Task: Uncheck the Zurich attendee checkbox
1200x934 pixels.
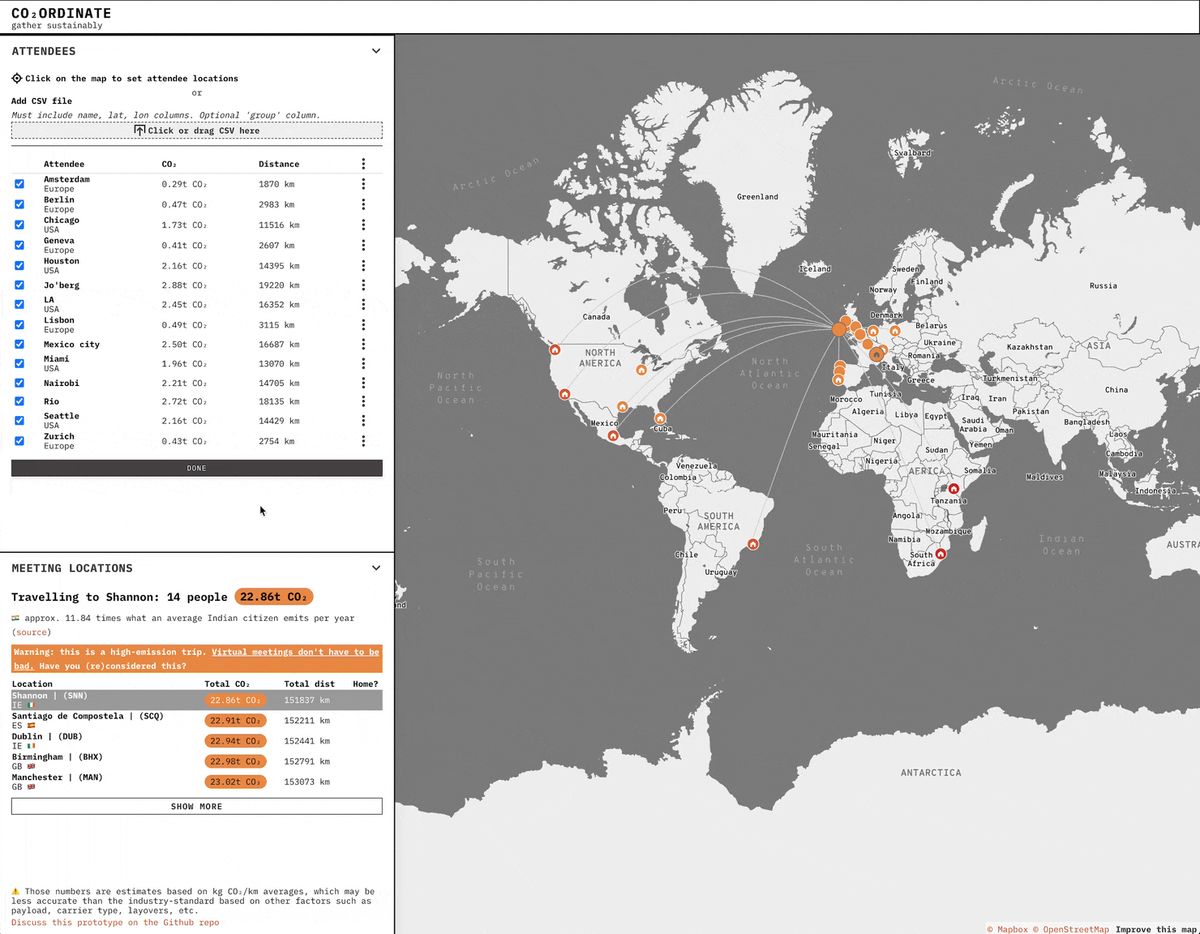Action: coord(19,441)
